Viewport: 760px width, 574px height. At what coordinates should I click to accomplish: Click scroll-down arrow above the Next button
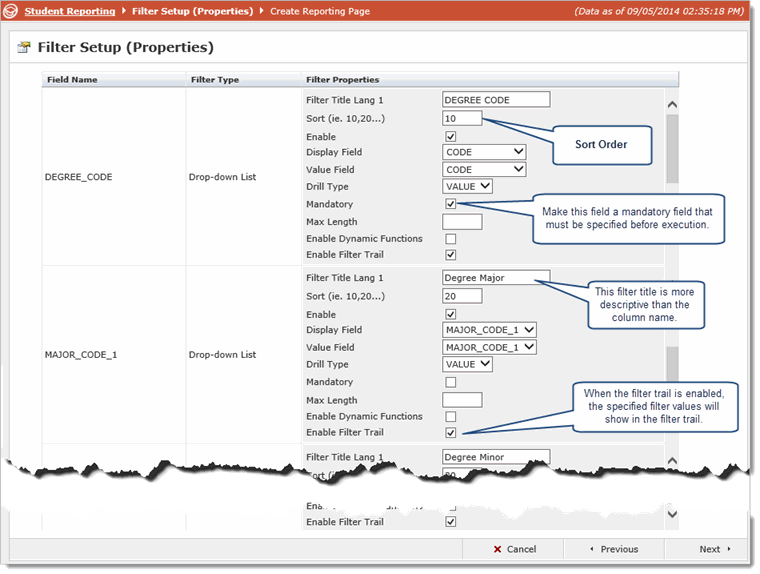(x=672, y=514)
